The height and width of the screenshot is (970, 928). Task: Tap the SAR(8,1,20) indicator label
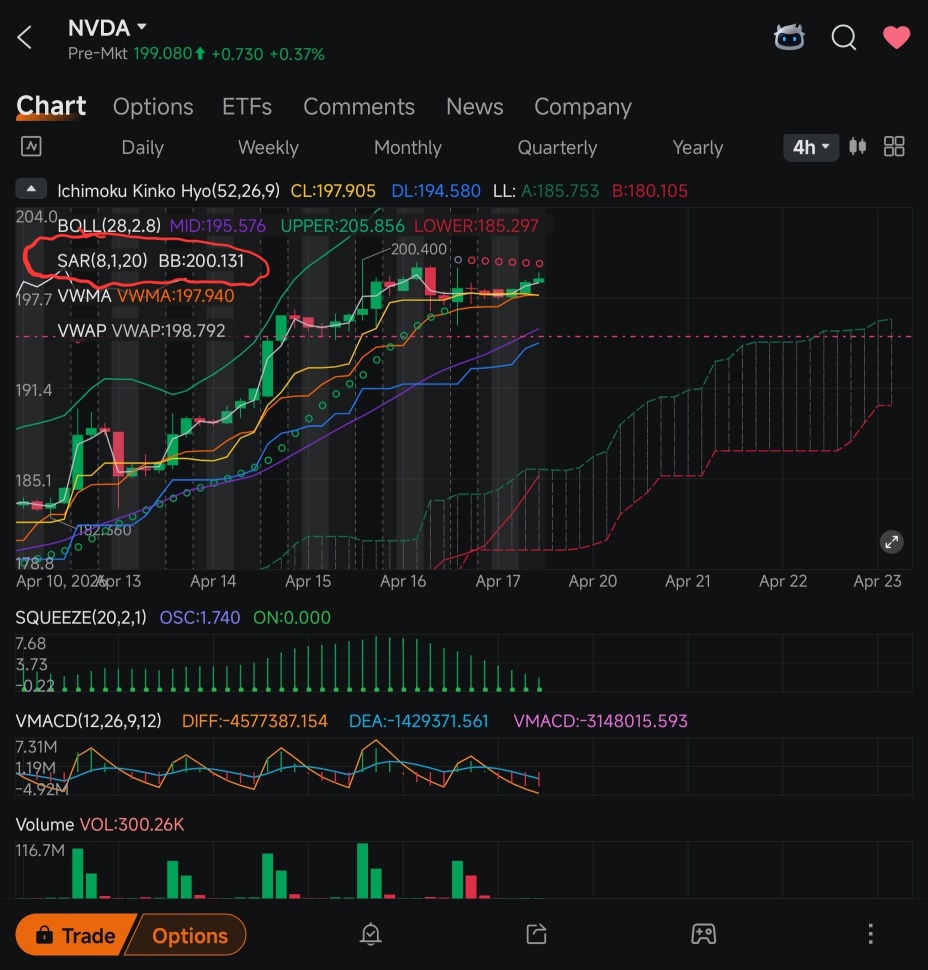pyautogui.click(x=102, y=260)
